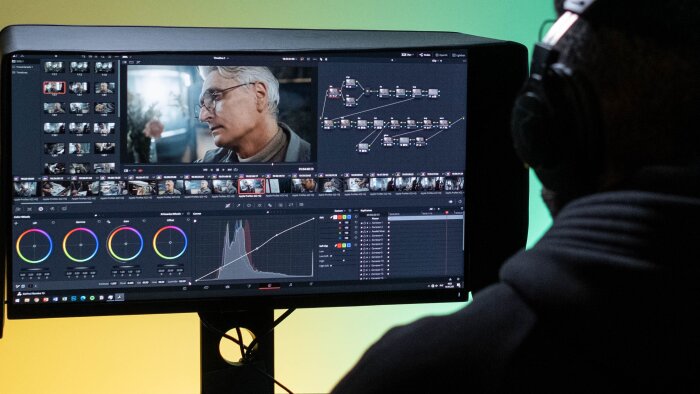Open the Keyframes filter dropdown

[x=431, y=209]
